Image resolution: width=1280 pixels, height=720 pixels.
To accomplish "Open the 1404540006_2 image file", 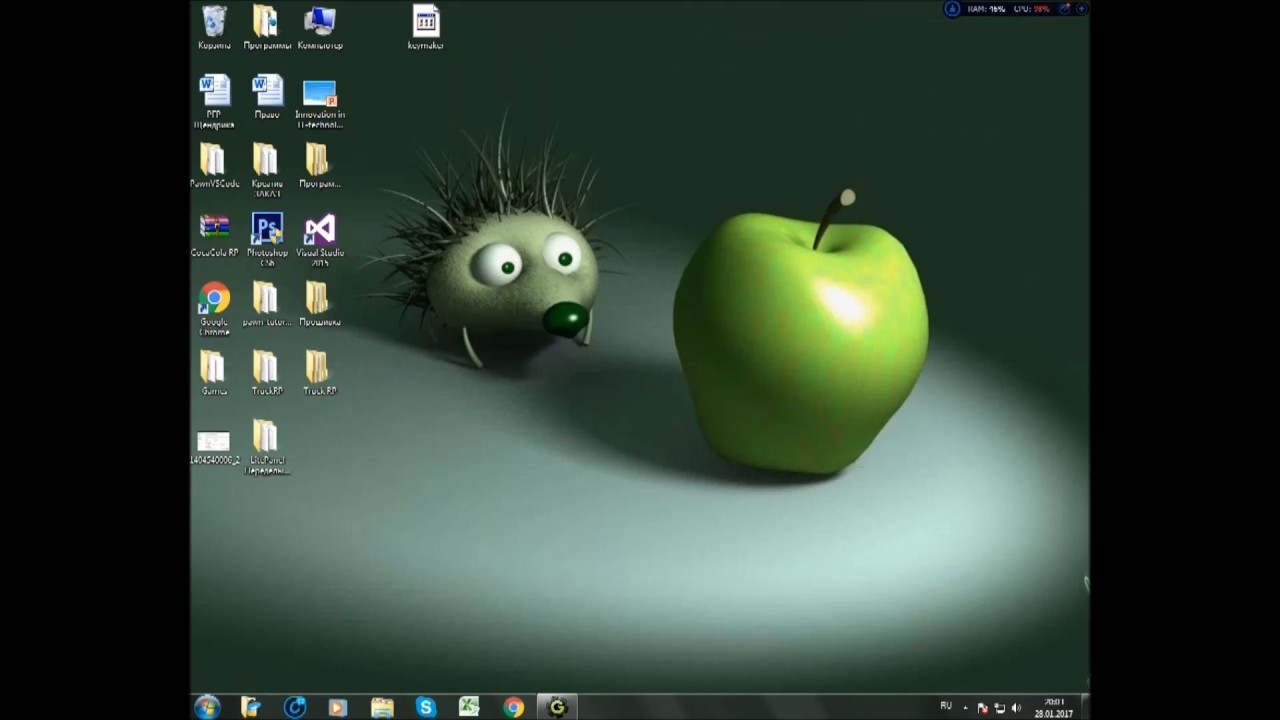I will [x=214, y=448].
